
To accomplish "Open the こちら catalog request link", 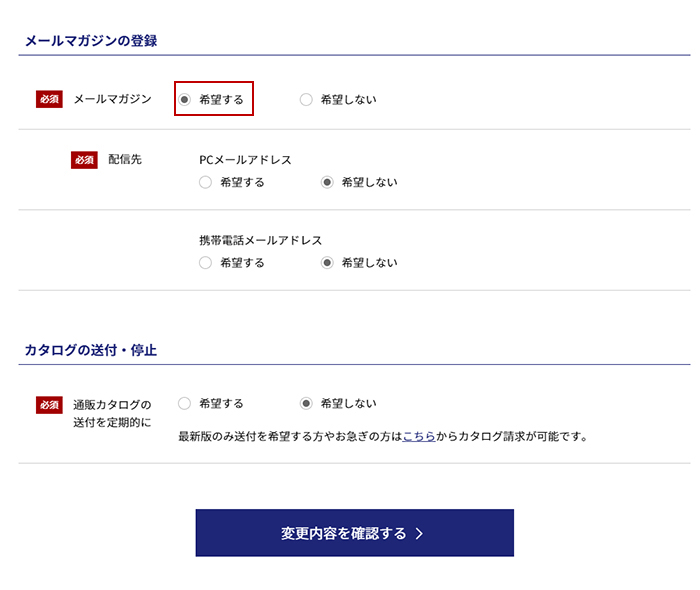I will (419, 436).
